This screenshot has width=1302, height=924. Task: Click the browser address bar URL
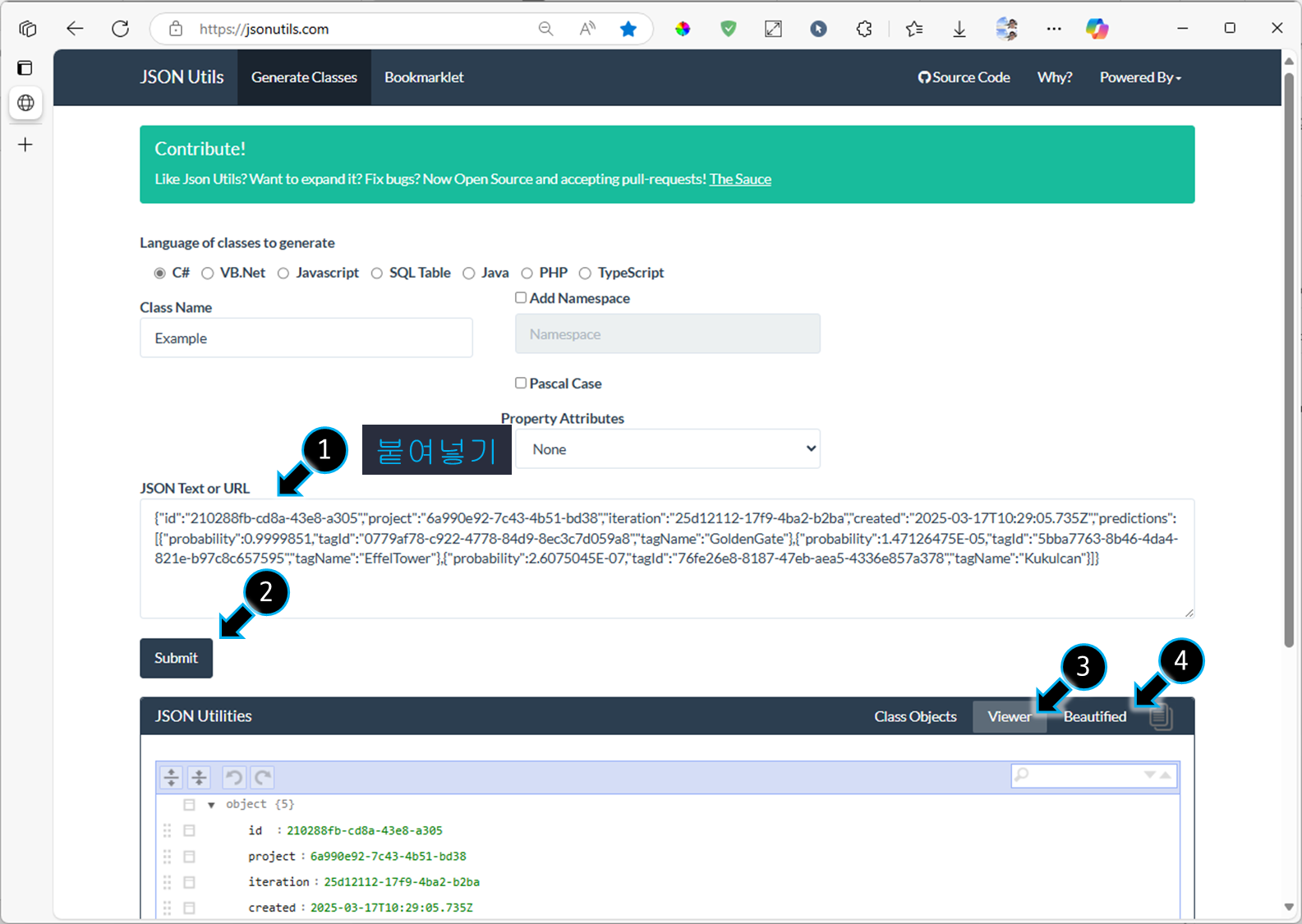(x=264, y=29)
